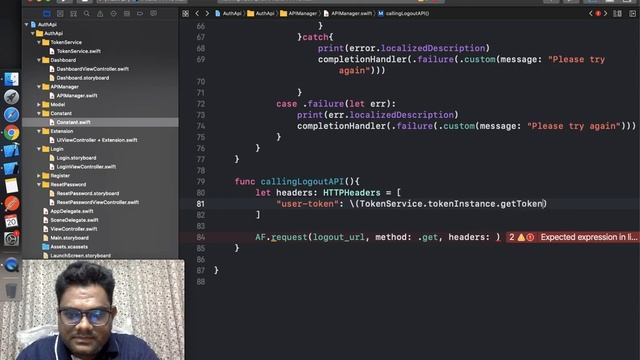
Task: Open Calendar from the dock
Action: pos(11,221)
